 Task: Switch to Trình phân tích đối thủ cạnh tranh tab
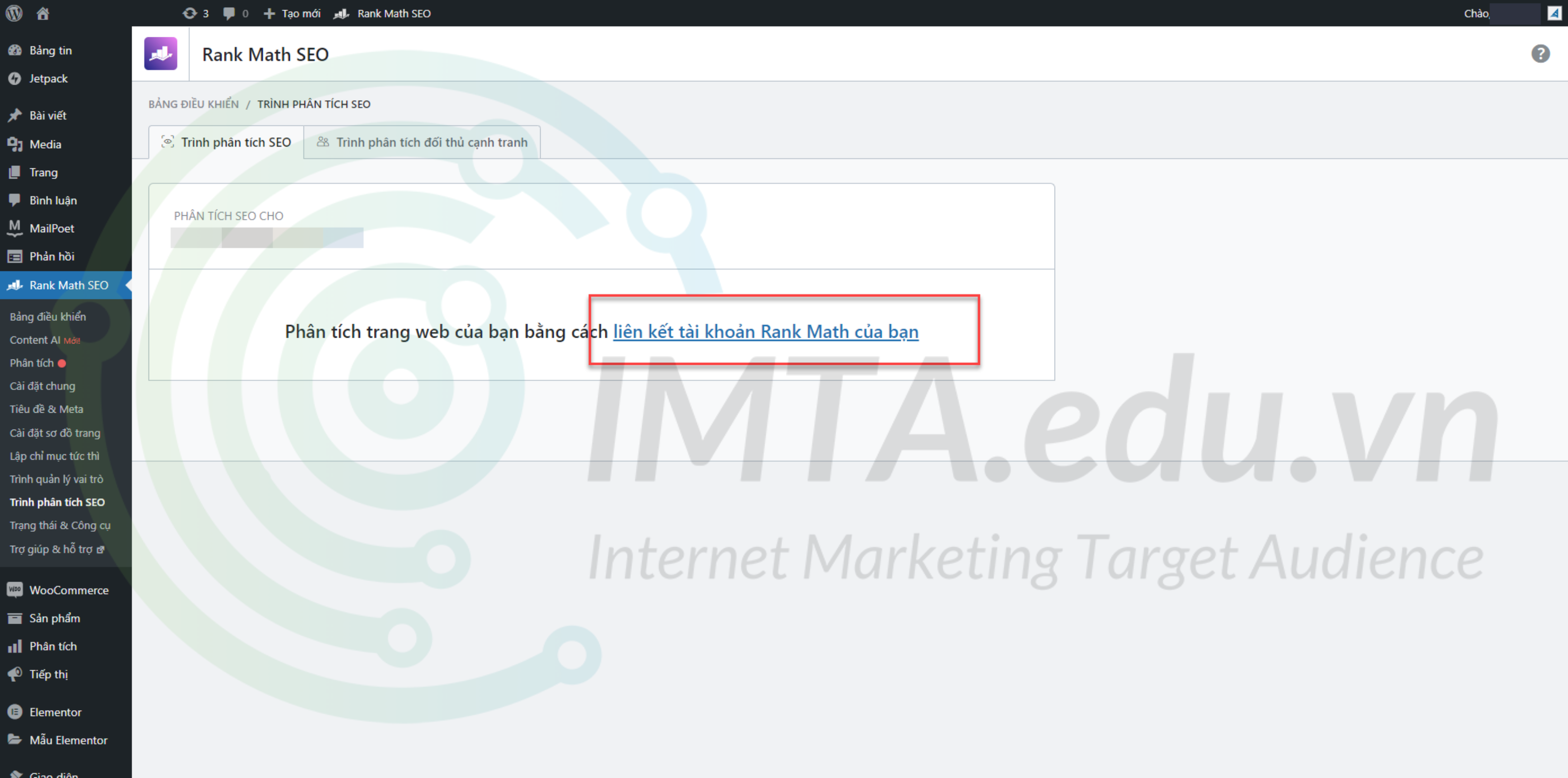click(x=422, y=142)
